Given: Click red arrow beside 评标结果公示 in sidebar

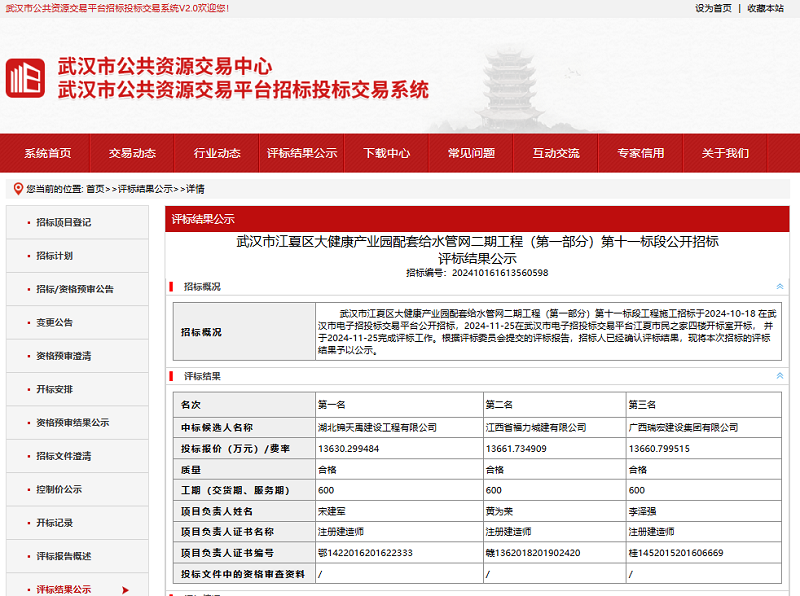Looking at the screenshot, I should point(125,589).
